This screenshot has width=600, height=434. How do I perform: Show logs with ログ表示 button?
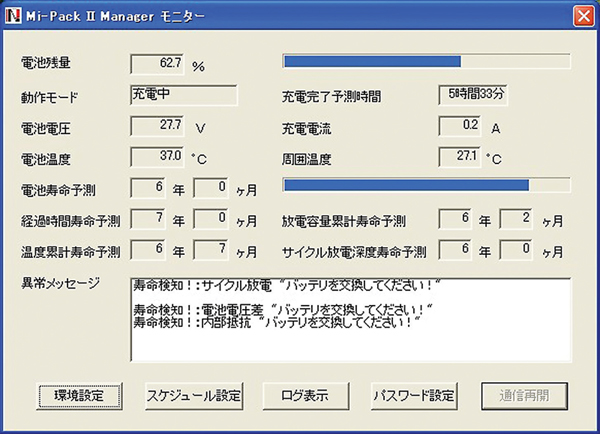tap(303, 394)
